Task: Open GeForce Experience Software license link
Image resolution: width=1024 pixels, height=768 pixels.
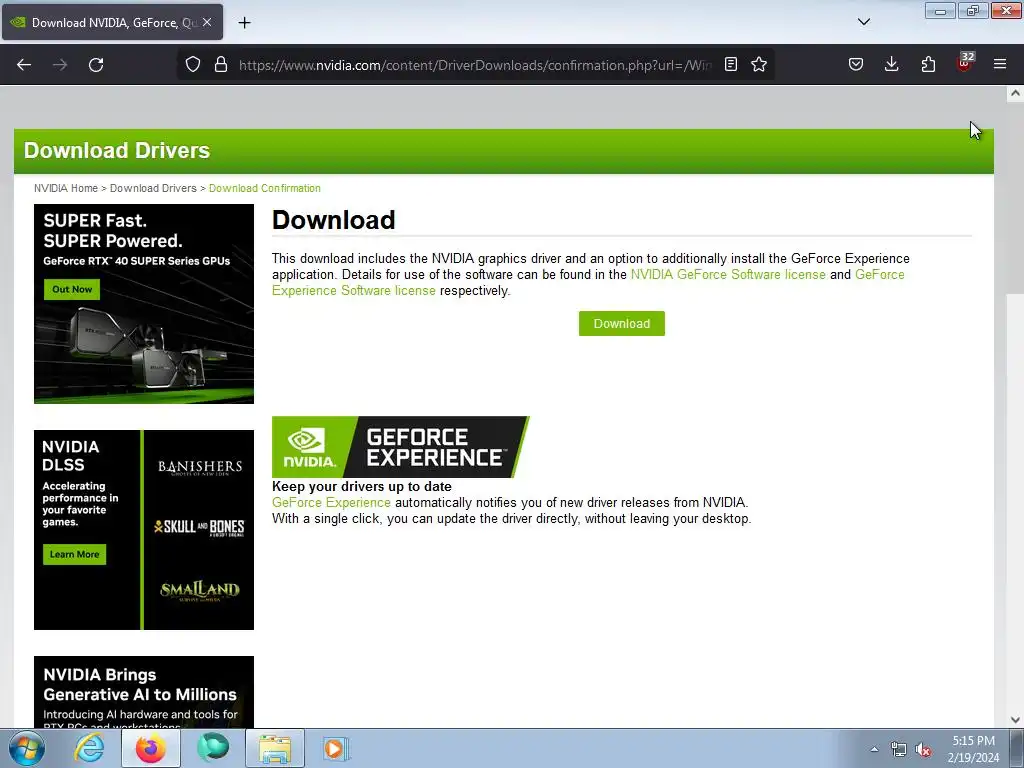Action: pos(588,282)
